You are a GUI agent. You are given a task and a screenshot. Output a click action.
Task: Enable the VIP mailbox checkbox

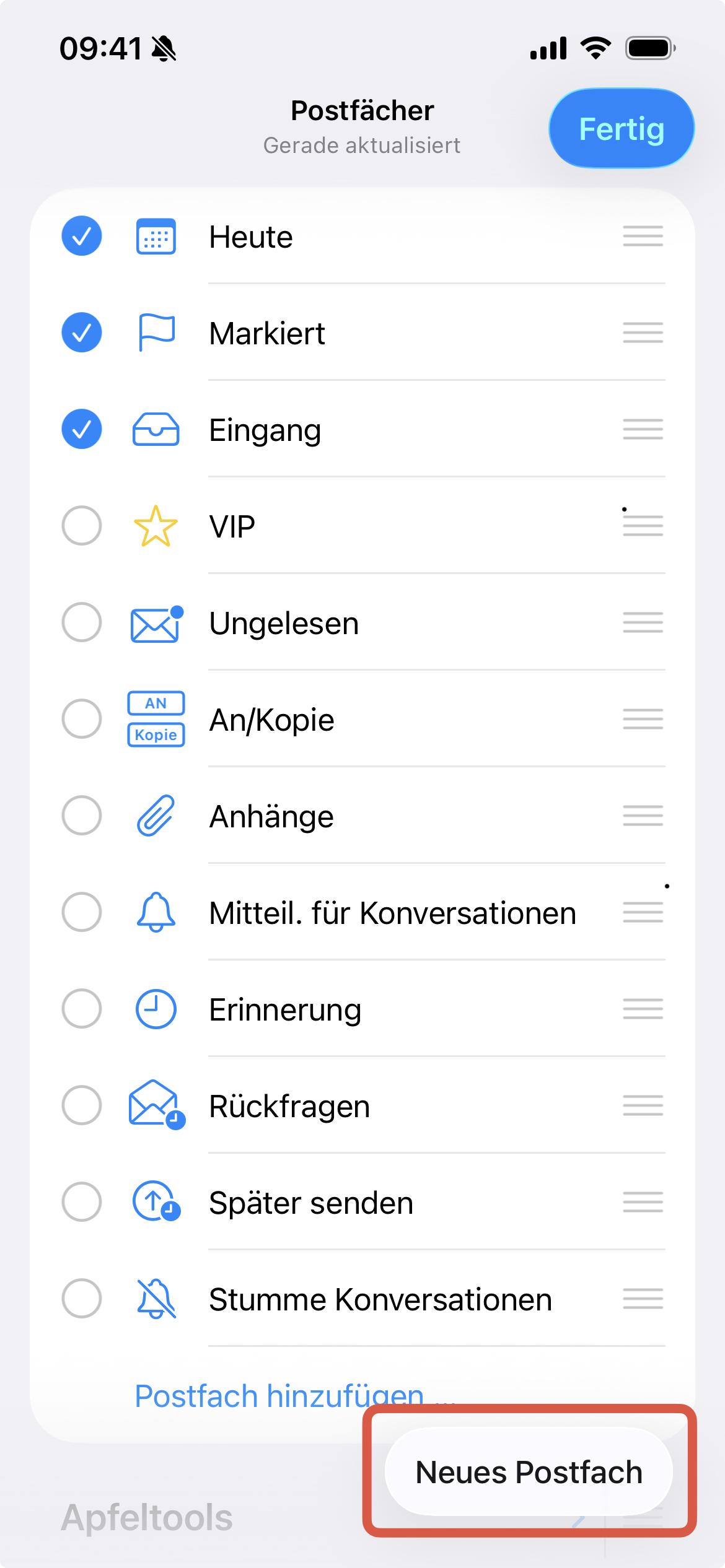pos(82,526)
